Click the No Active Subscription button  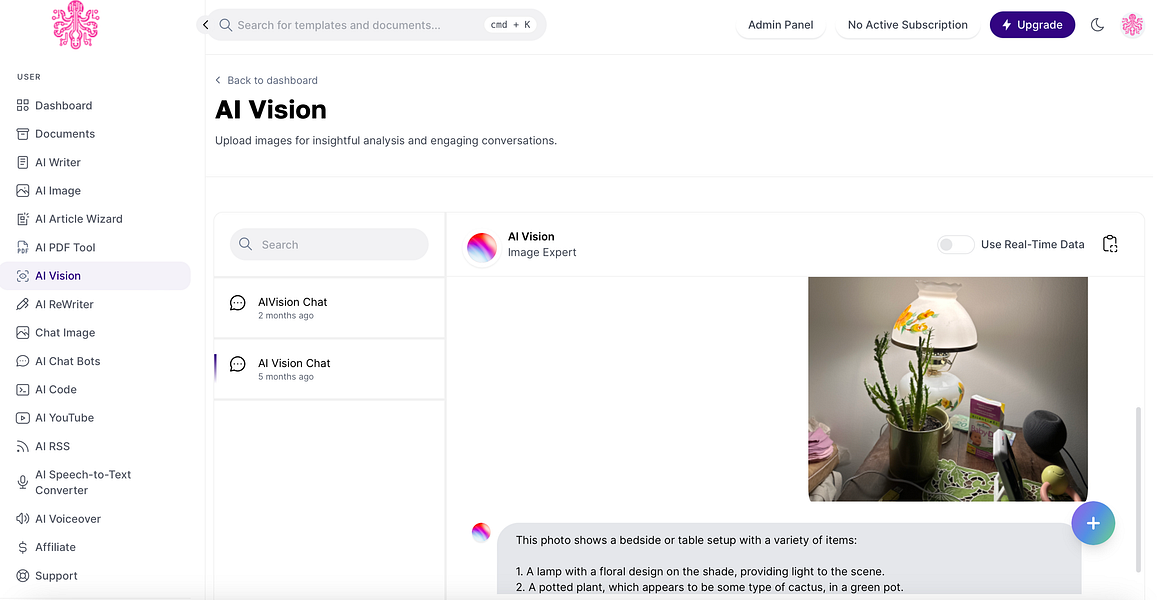908,25
